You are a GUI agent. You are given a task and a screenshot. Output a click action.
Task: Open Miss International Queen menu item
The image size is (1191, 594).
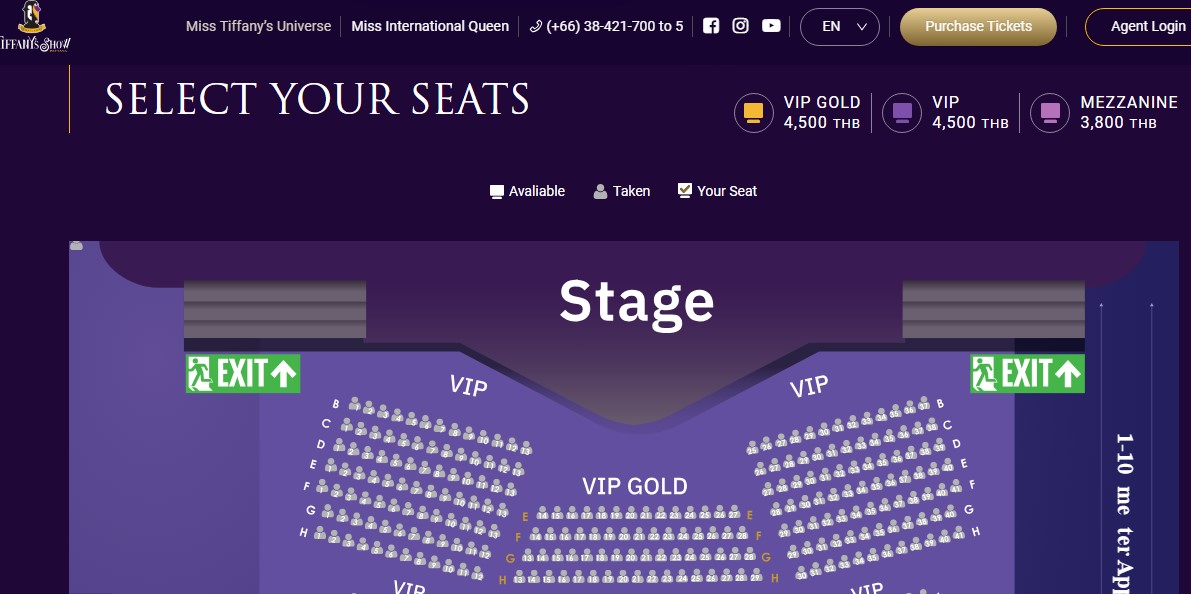pyautogui.click(x=430, y=26)
